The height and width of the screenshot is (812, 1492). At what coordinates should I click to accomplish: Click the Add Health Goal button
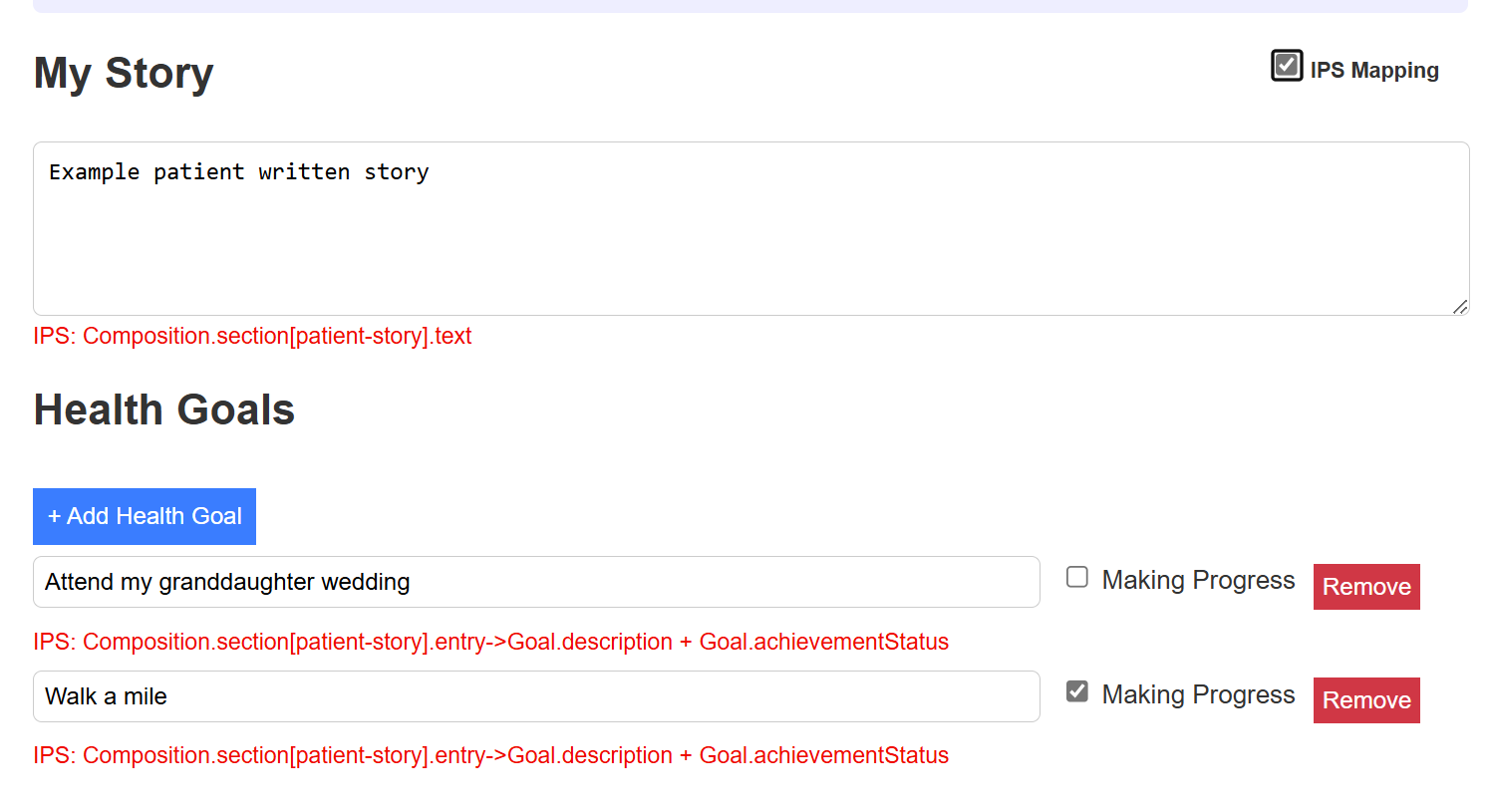(145, 516)
